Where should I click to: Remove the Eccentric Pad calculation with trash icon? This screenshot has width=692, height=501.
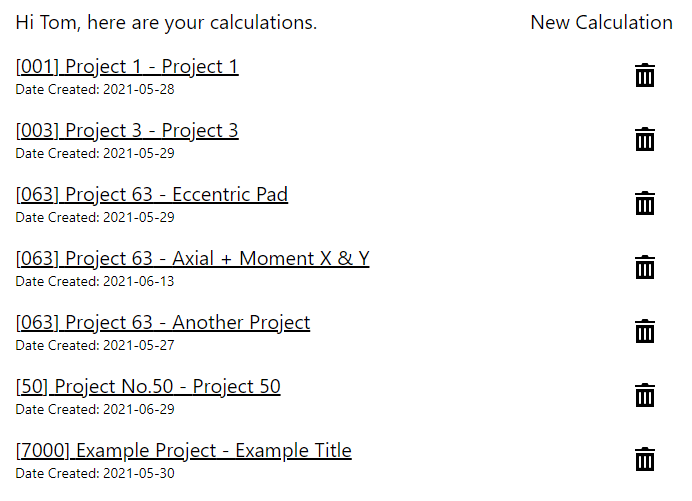click(x=645, y=203)
